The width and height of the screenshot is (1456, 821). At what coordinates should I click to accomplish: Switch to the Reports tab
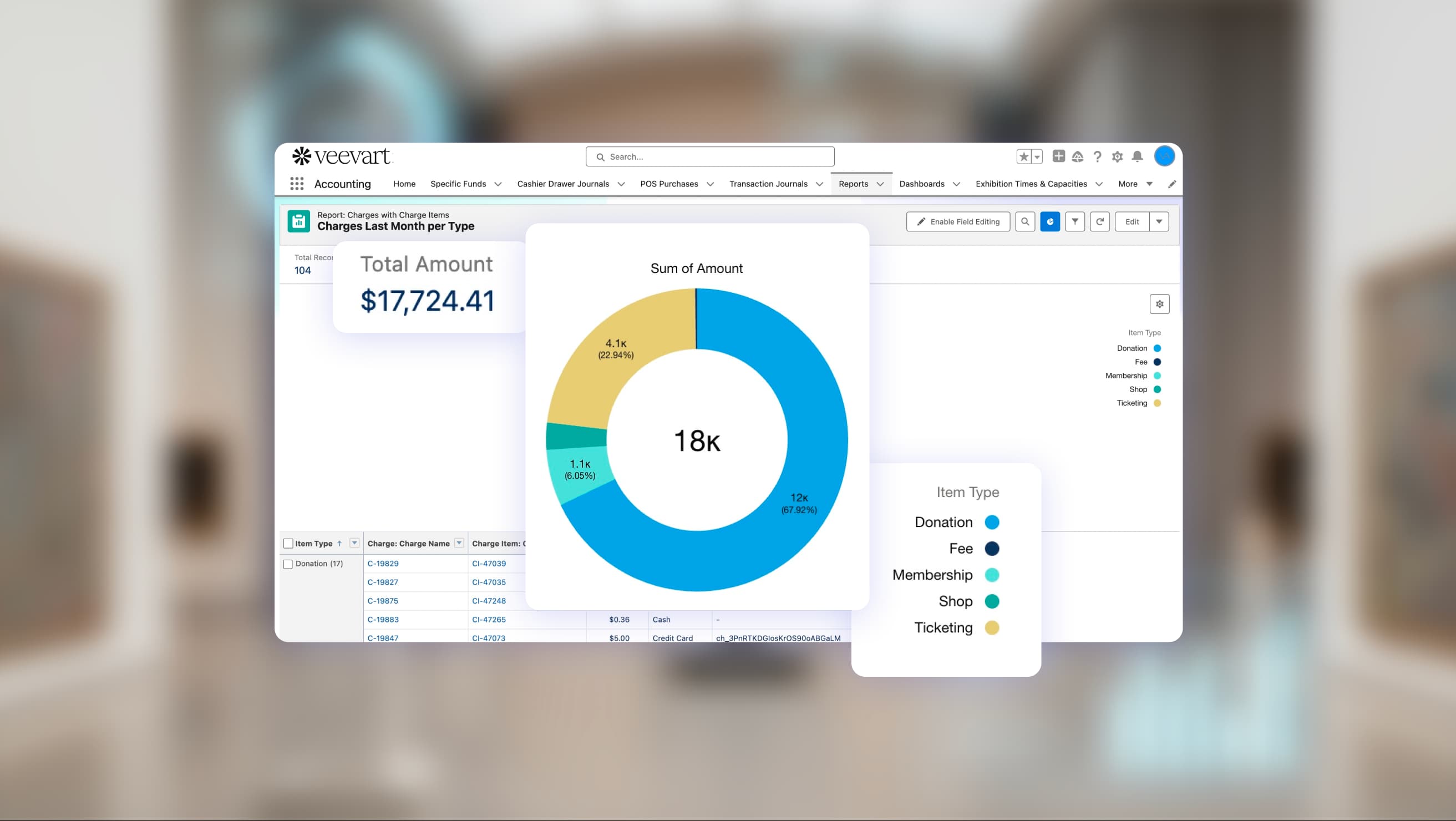(x=855, y=183)
